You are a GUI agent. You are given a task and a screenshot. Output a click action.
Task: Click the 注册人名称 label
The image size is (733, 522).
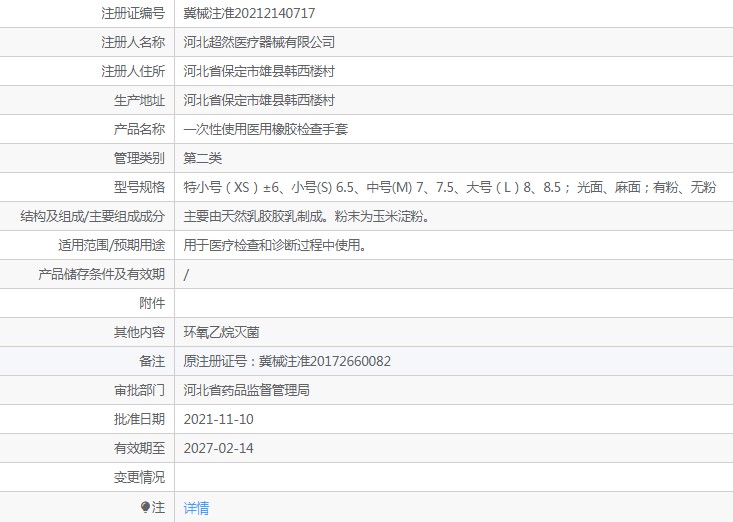pyautogui.click(x=133, y=42)
